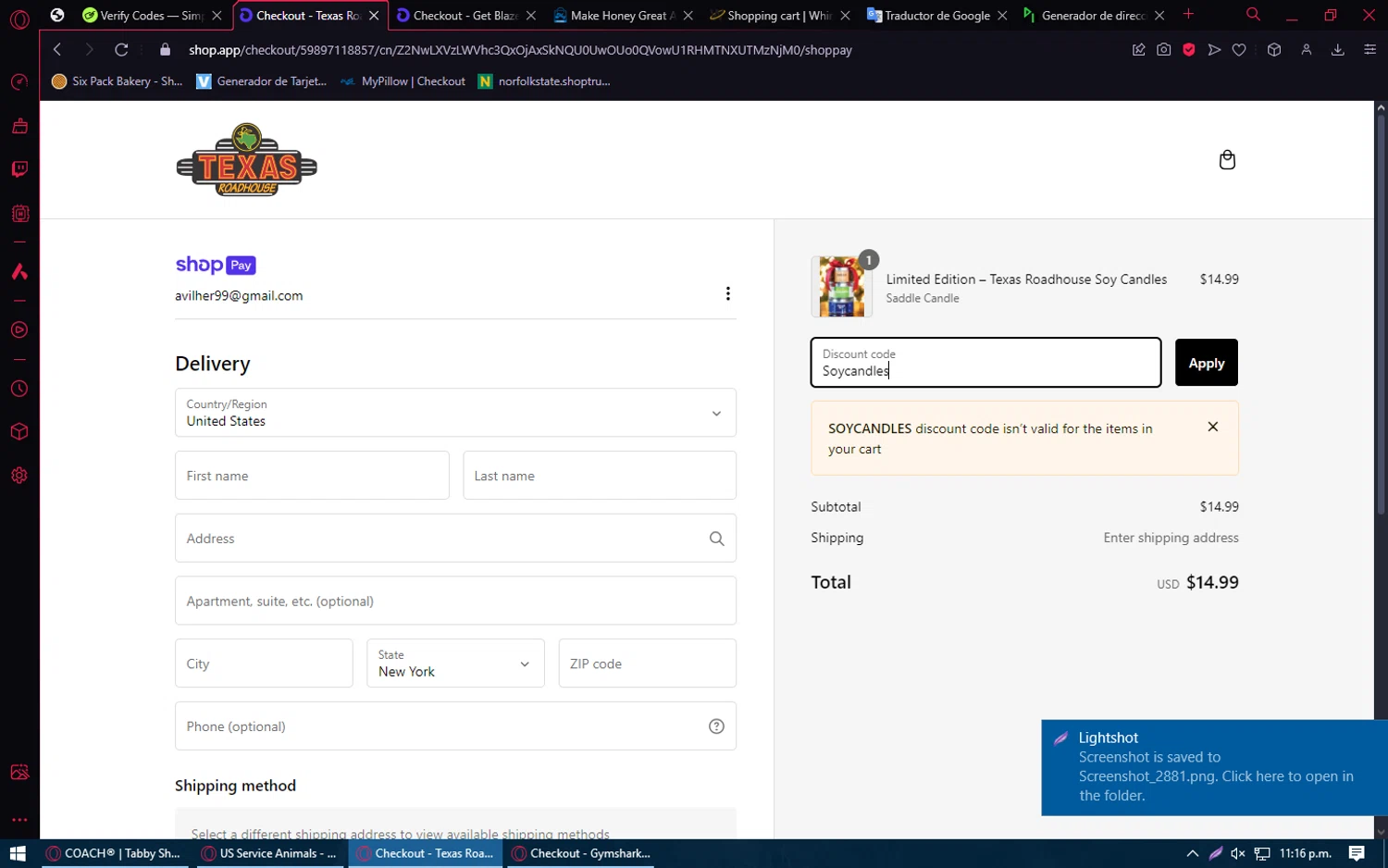Open the downloads icon in toolbar

(1338, 50)
